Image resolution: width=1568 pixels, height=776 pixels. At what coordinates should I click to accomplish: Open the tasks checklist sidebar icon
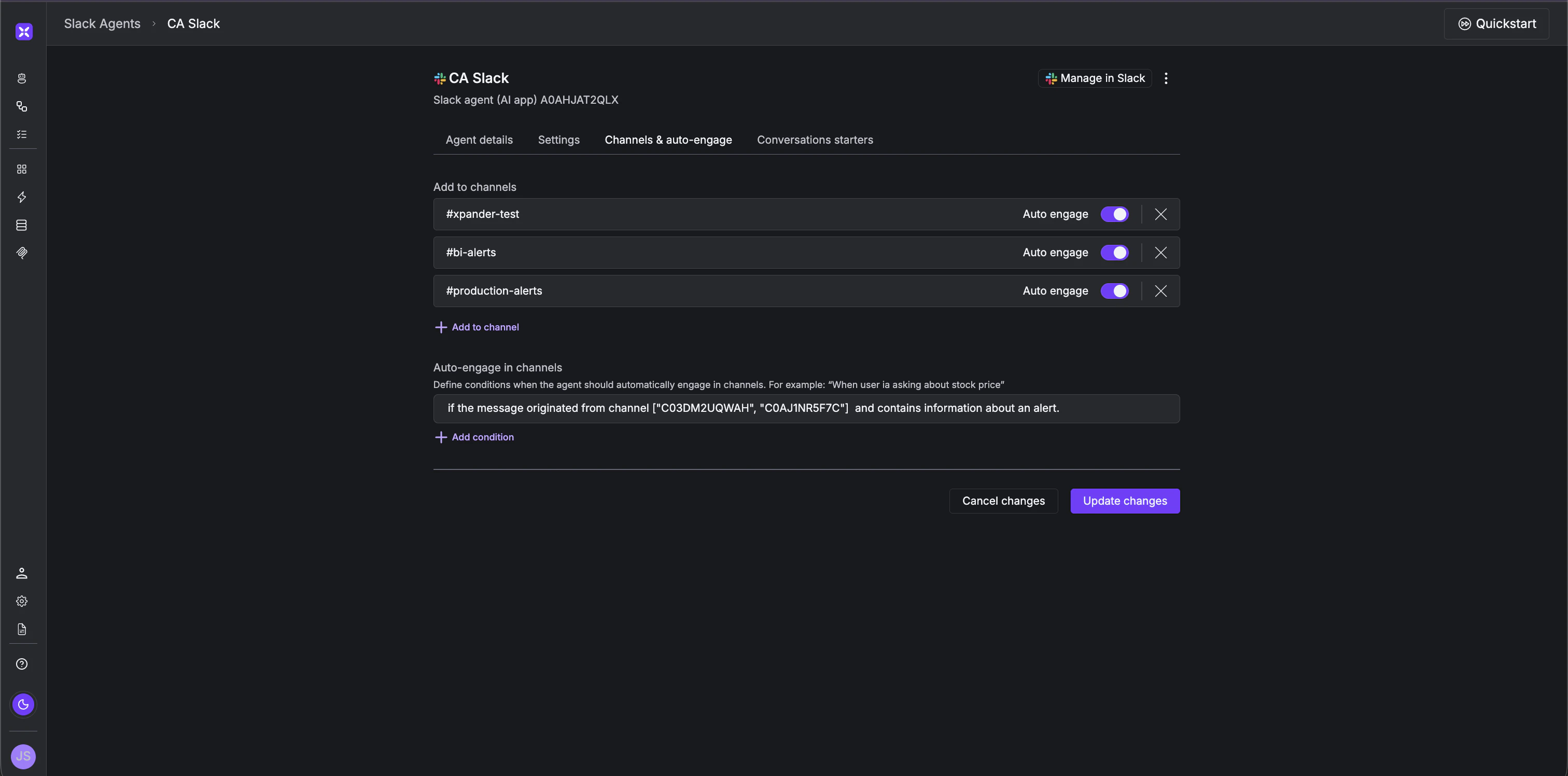22,135
